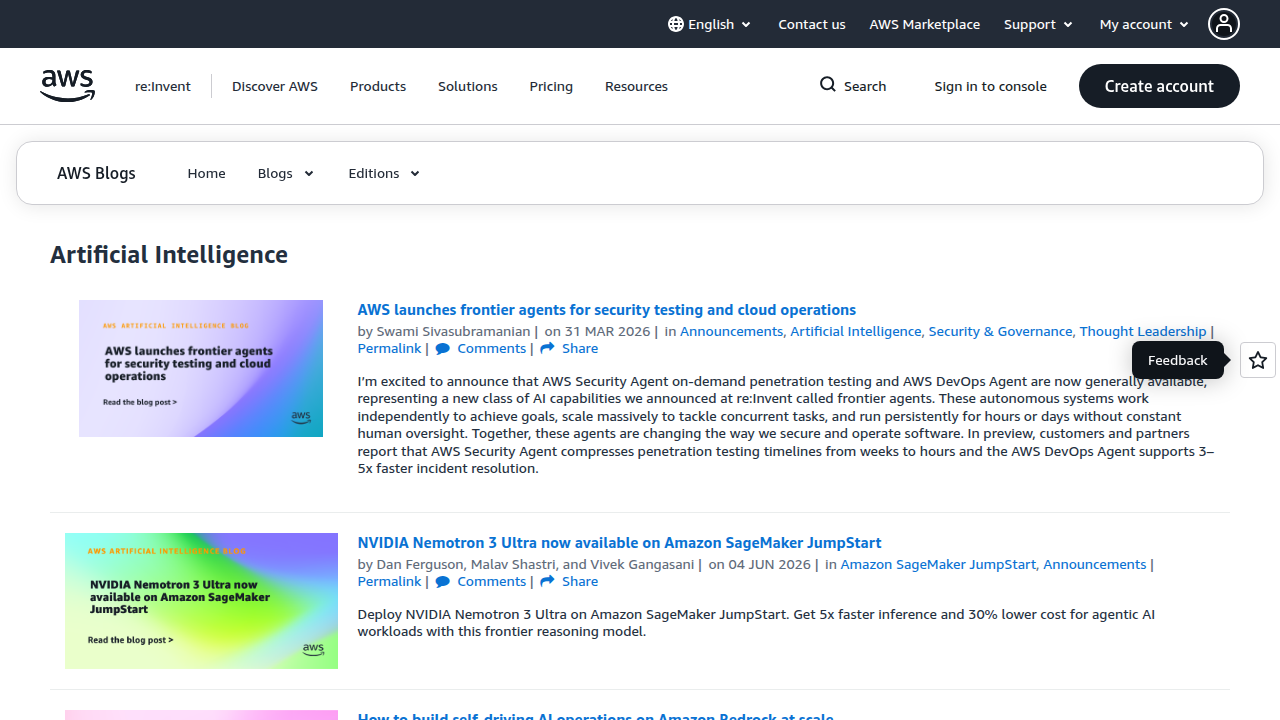1280x720 pixels.
Task: Click Announcements category in frontier agents post
Action: (x=732, y=331)
